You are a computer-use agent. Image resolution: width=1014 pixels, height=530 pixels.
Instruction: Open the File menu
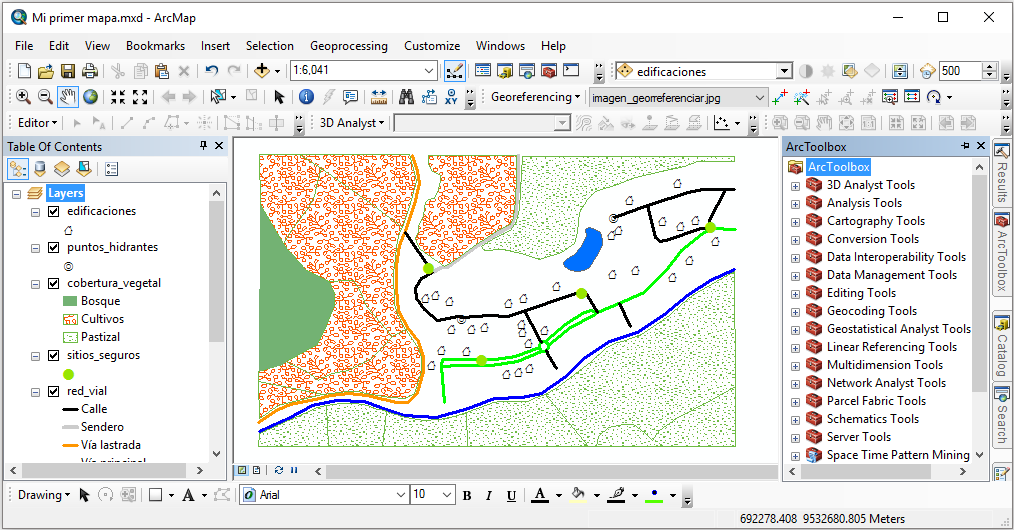(x=24, y=46)
